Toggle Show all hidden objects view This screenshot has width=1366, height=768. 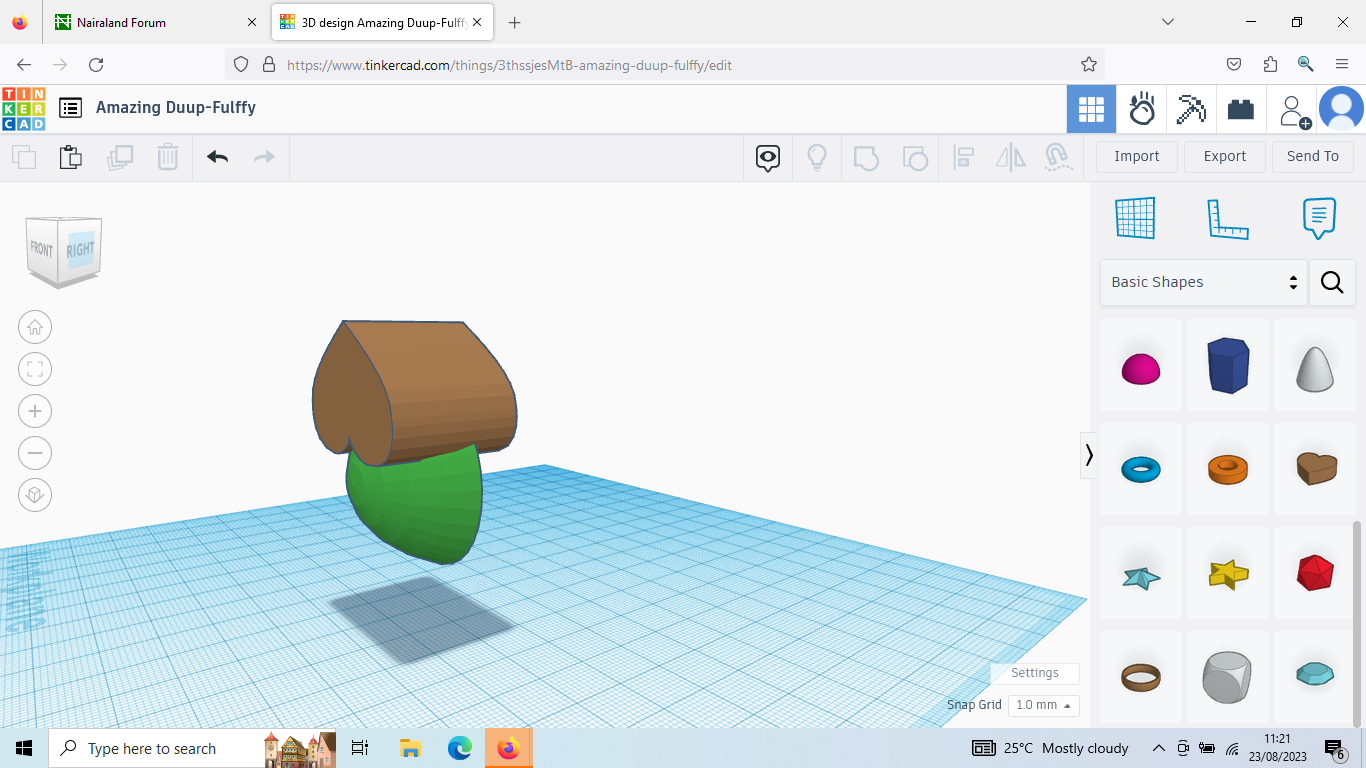767,158
